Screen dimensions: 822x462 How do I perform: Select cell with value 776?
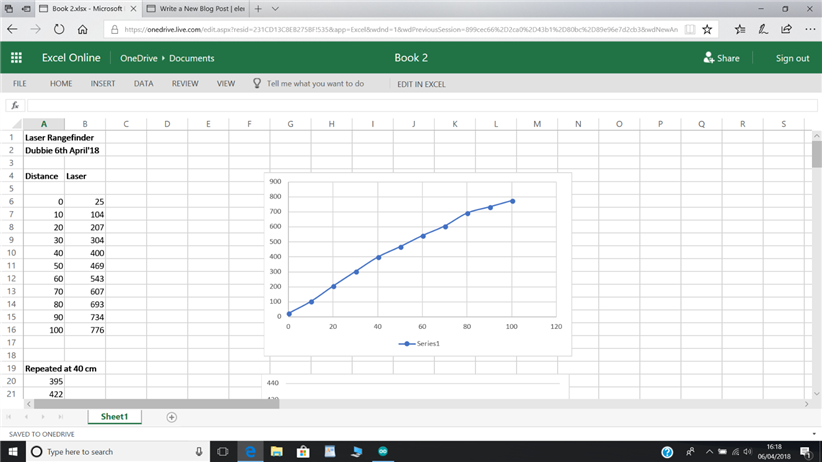(85, 330)
